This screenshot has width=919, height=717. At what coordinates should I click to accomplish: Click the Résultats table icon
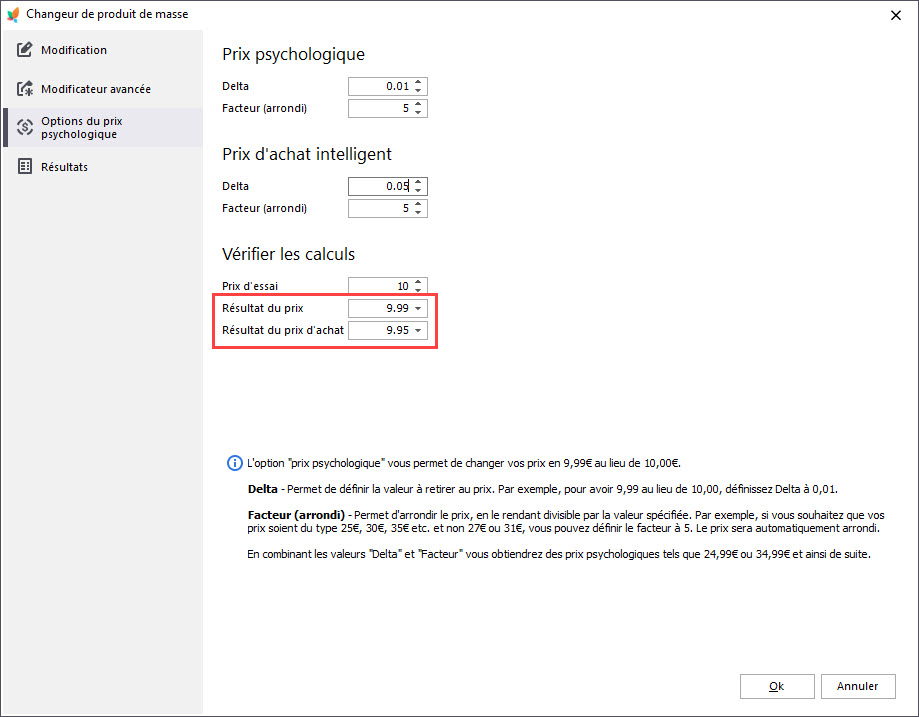(25, 166)
